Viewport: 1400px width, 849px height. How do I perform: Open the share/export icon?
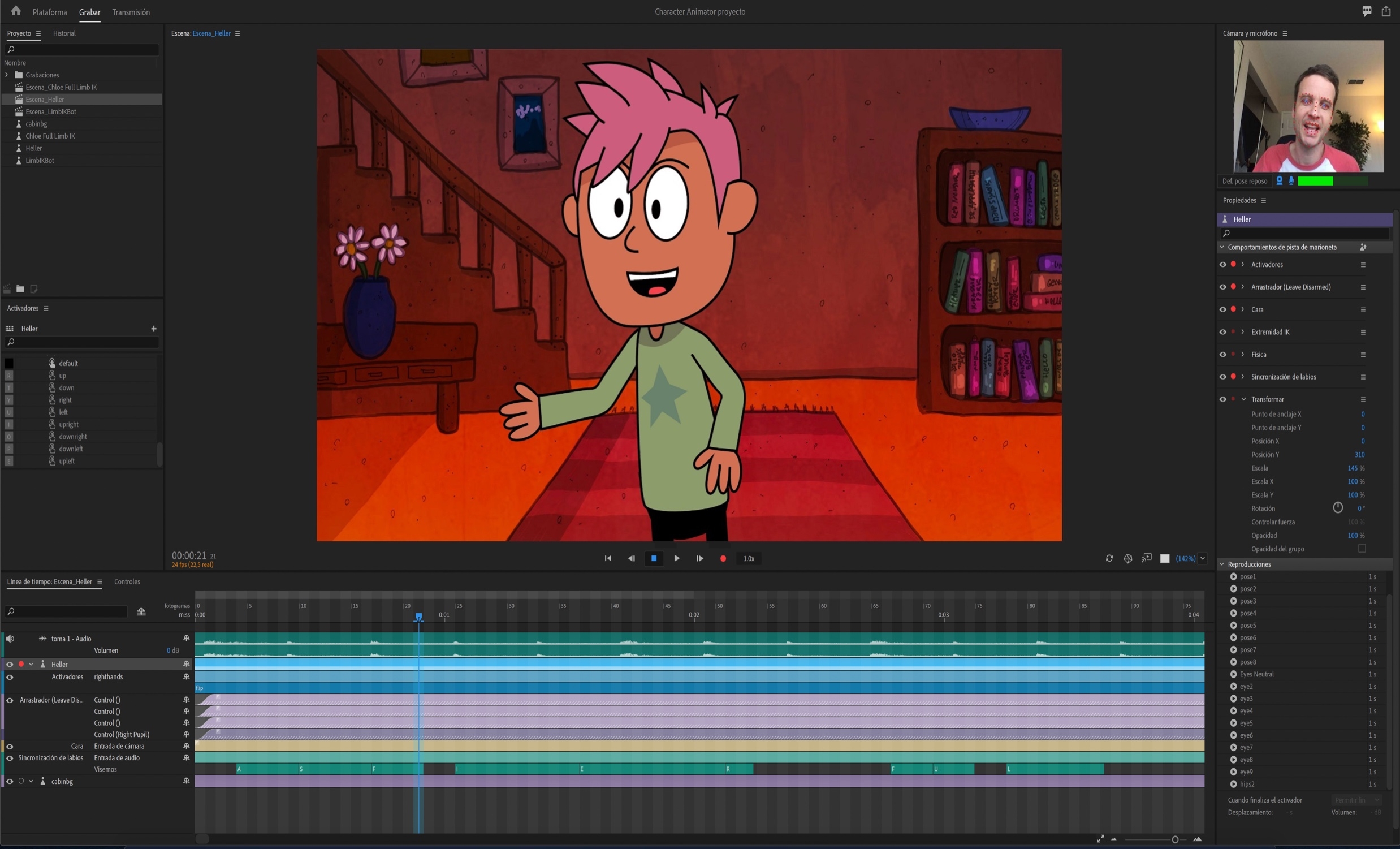(1386, 11)
